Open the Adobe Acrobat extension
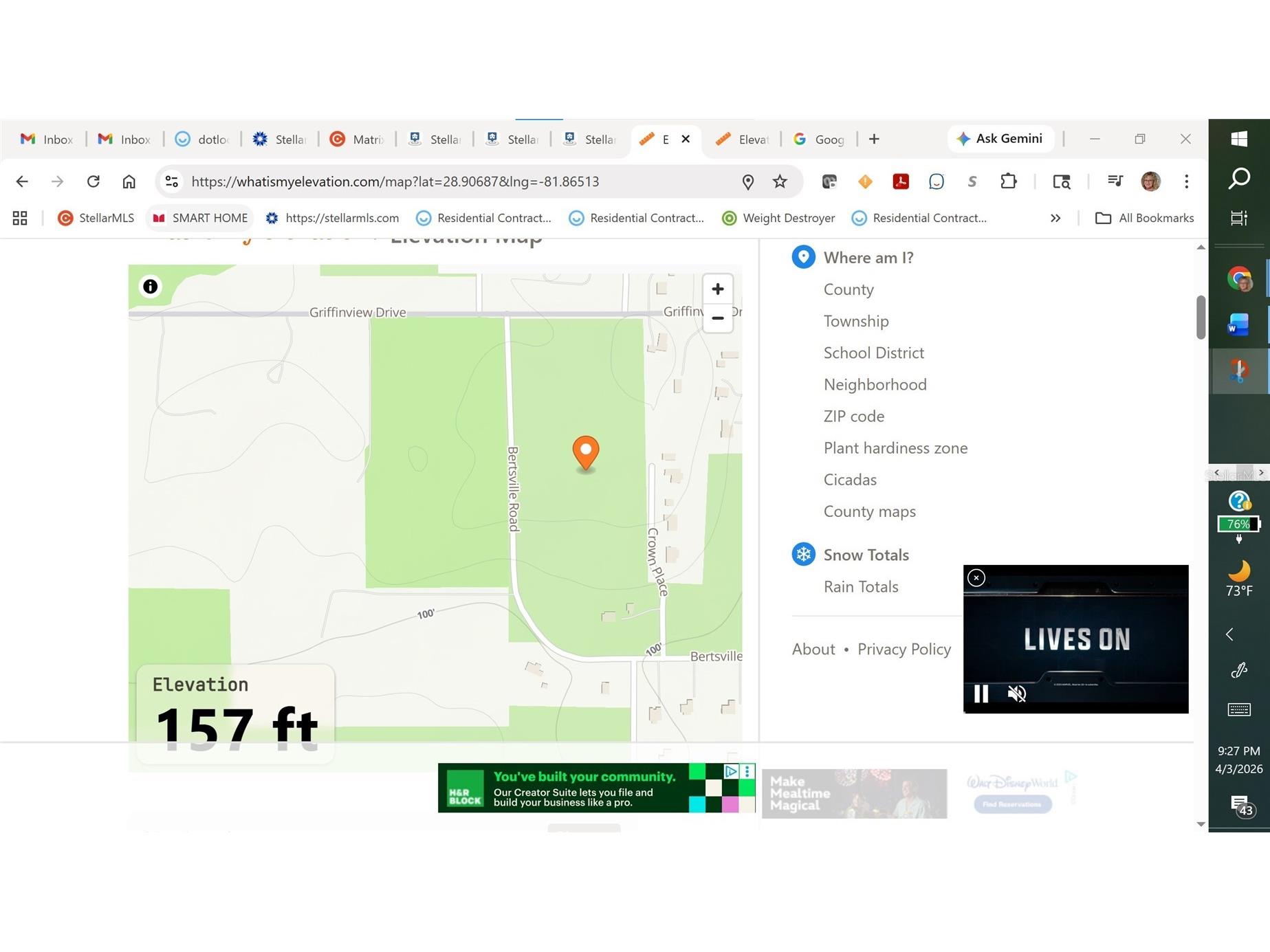Screen dimensions: 1270x952 point(901,181)
